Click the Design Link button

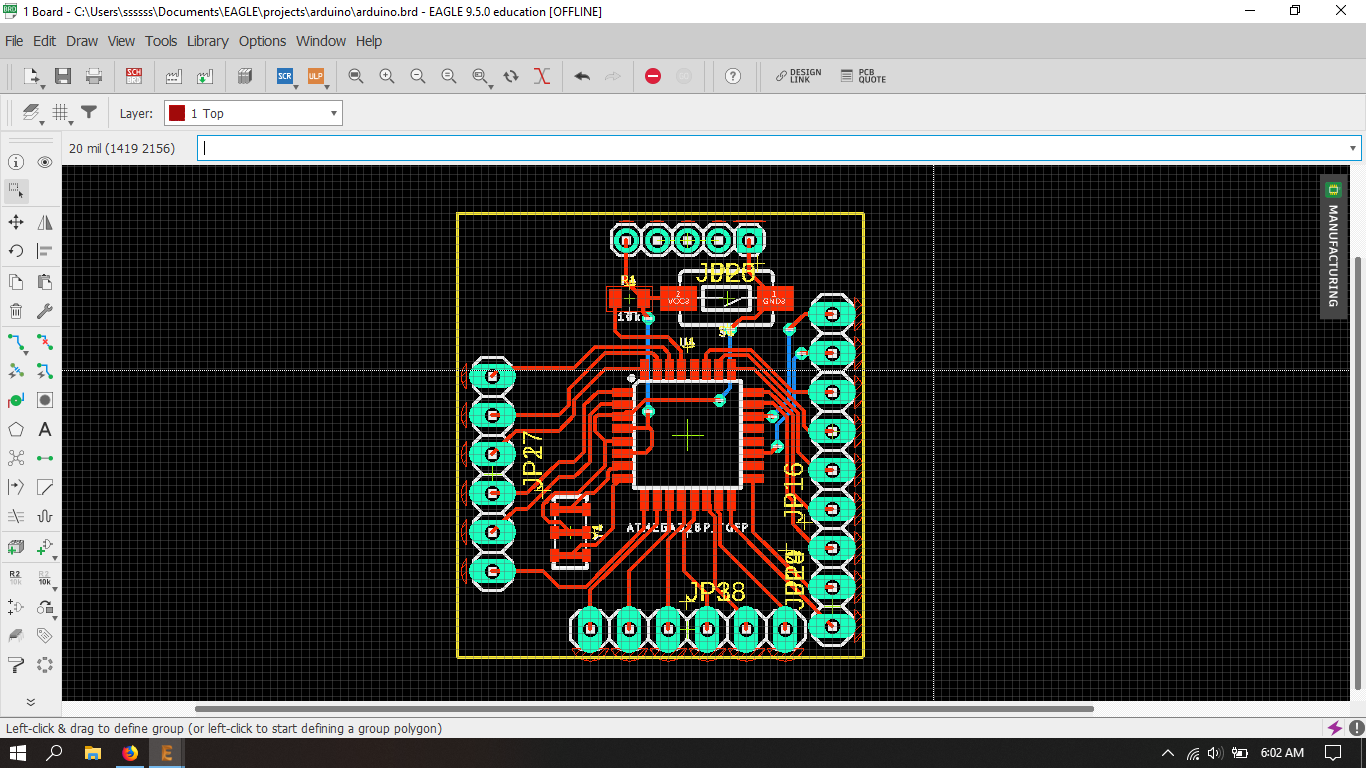[798, 76]
